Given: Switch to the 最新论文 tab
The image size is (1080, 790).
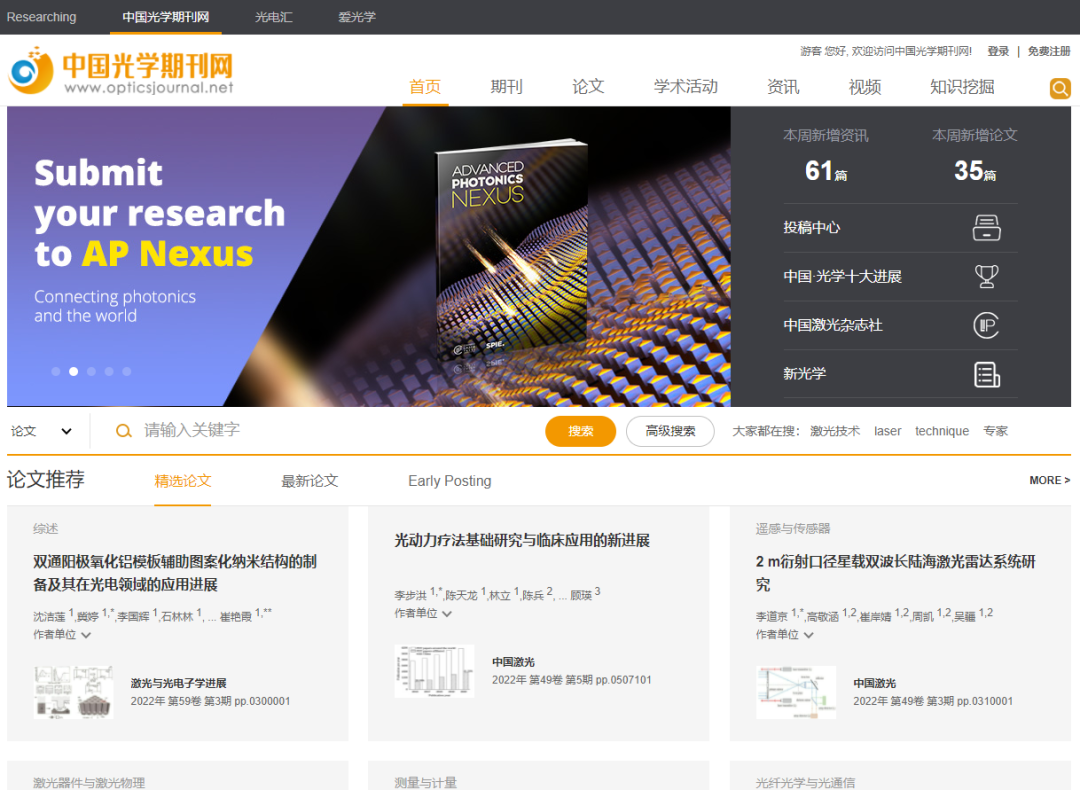Looking at the screenshot, I should coord(309,481).
